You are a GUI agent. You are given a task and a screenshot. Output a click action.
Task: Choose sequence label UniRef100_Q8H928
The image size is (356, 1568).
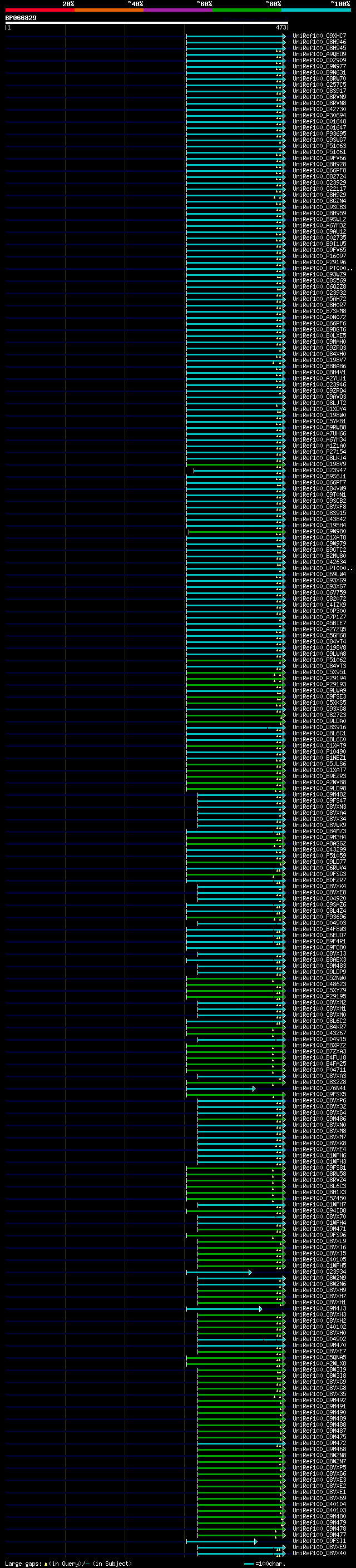(319, 164)
